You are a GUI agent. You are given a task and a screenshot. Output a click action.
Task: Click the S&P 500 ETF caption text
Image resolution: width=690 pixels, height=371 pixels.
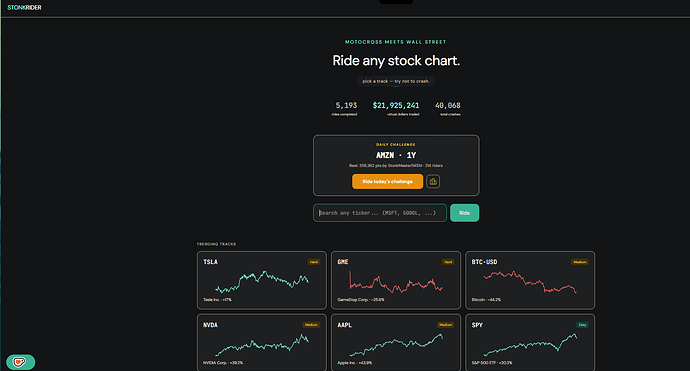tap(492, 363)
